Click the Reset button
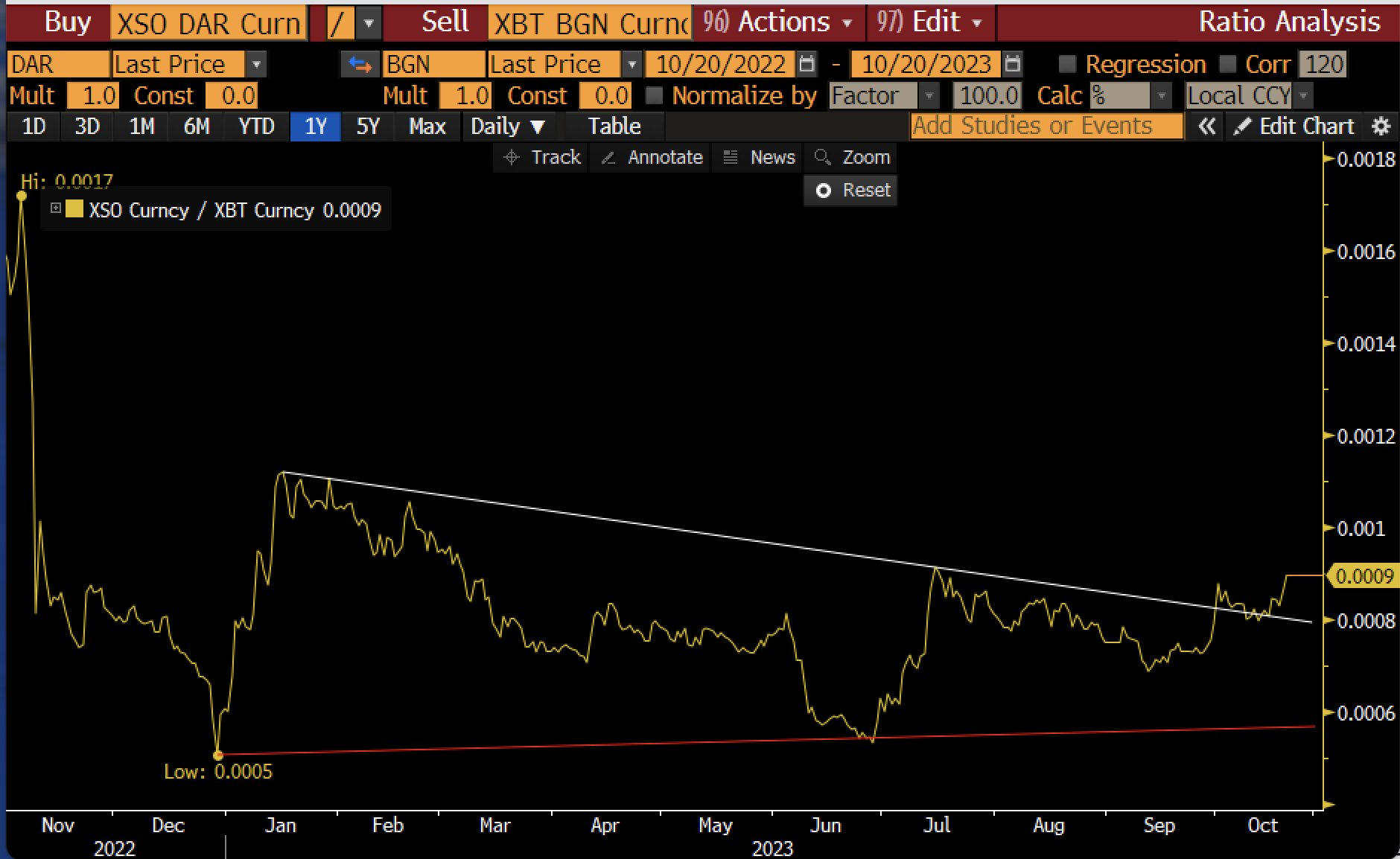The width and height of the screenshot is (1400, 859). (x=851, y=191)
